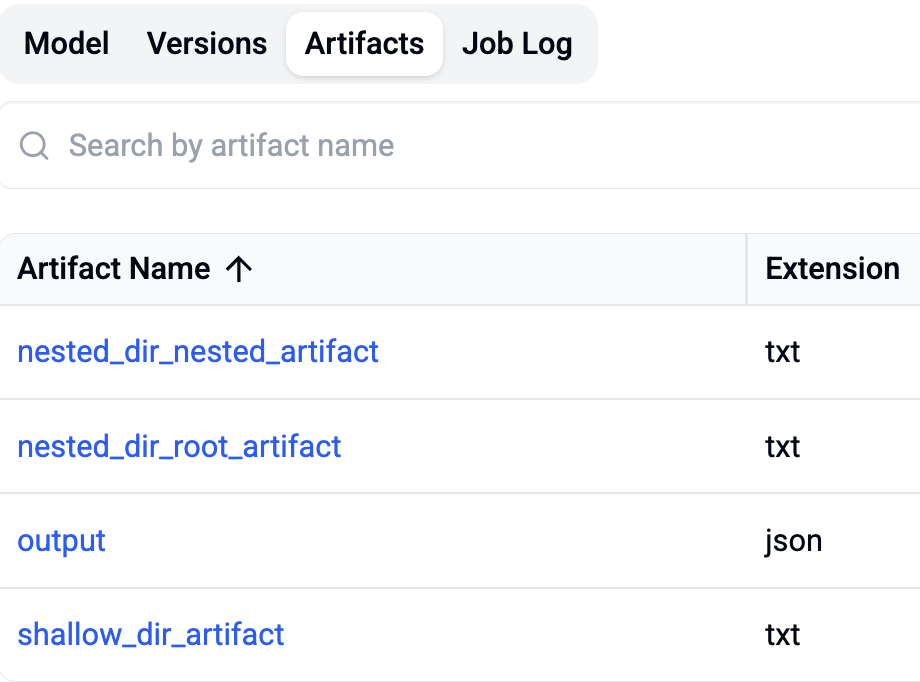
Task: Click the json extension label
Action: coord(794,541)
